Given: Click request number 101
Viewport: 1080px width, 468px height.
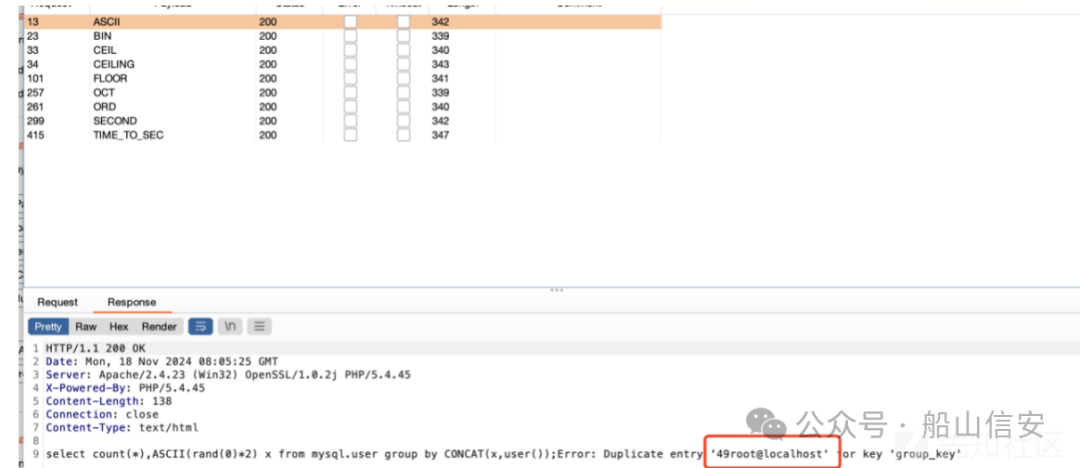Looking at the screenshot, I should click(x=35, y=79).
